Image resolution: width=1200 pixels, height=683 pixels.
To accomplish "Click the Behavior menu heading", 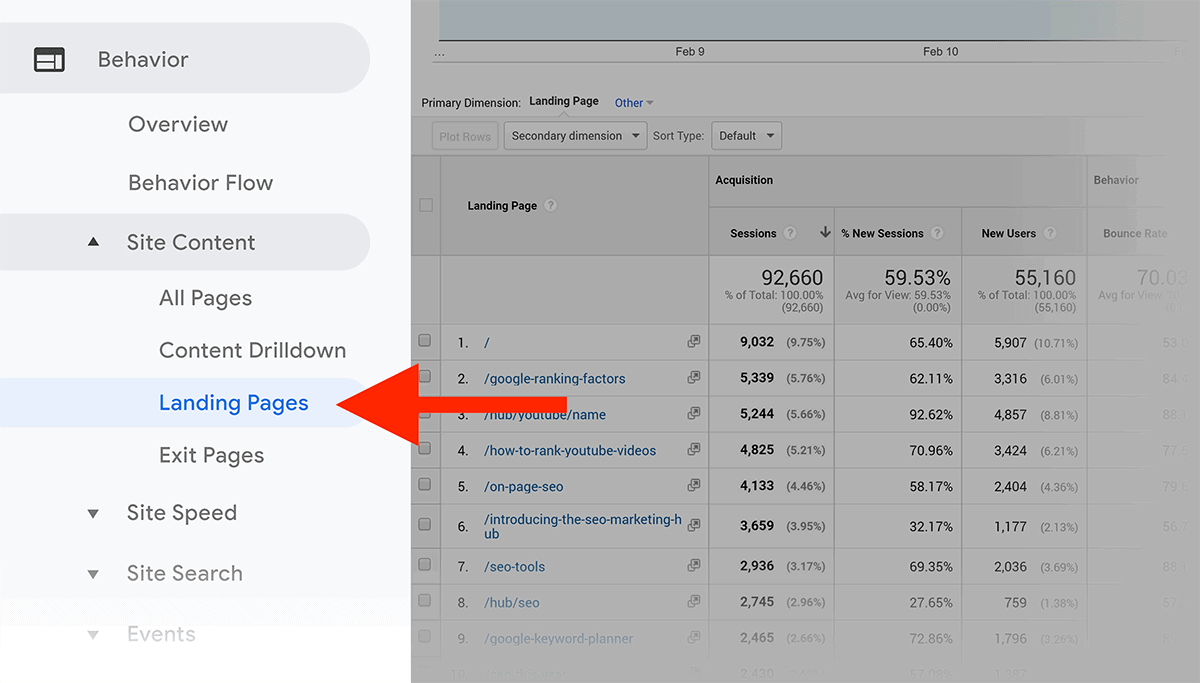I will tap(143, 60).
